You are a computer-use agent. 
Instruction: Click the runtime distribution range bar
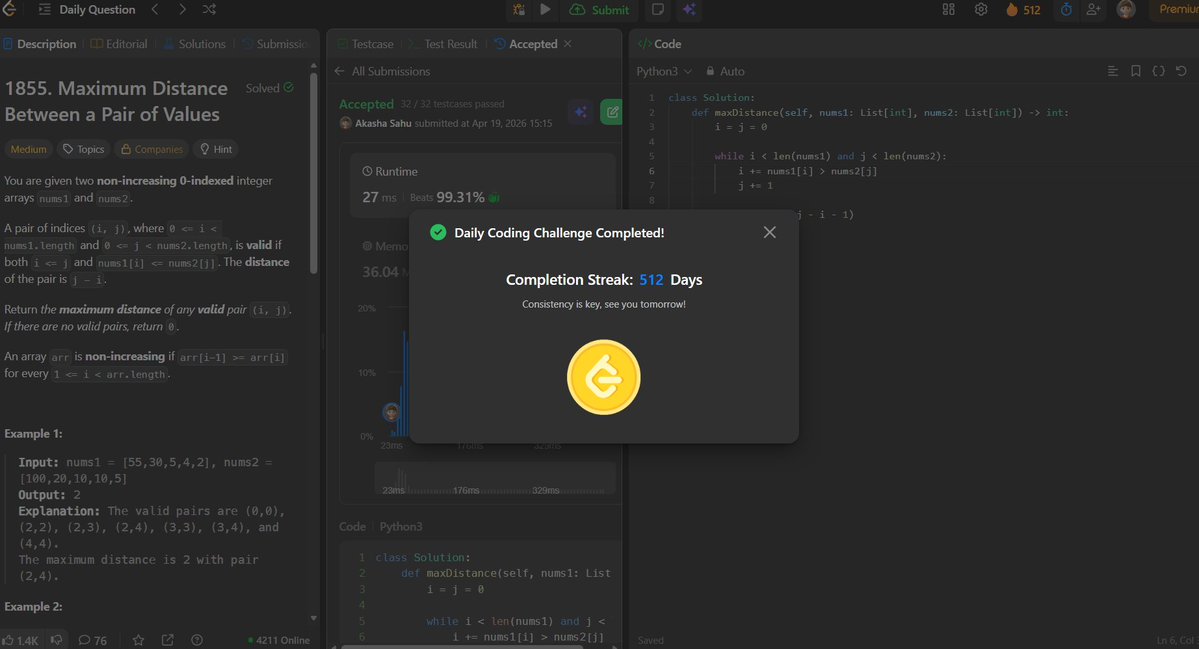click(x=495, y=481)
